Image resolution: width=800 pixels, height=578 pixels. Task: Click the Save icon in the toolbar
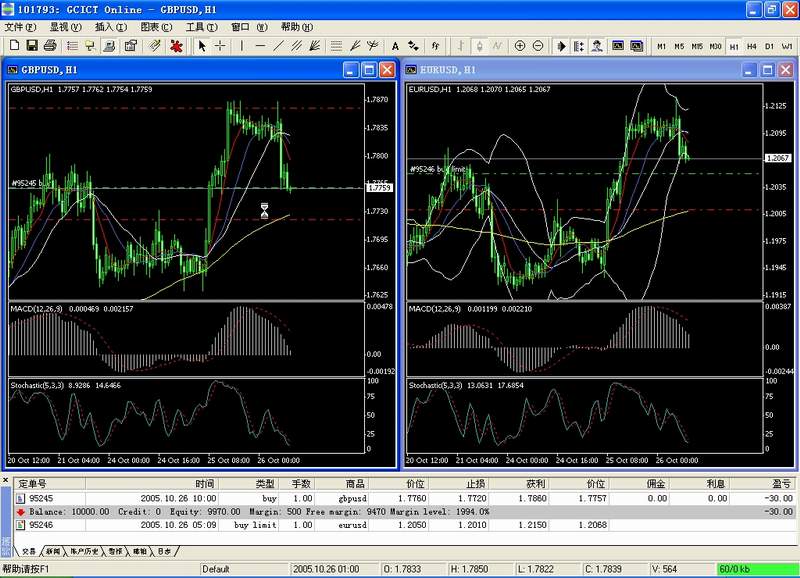coord(32,46)
